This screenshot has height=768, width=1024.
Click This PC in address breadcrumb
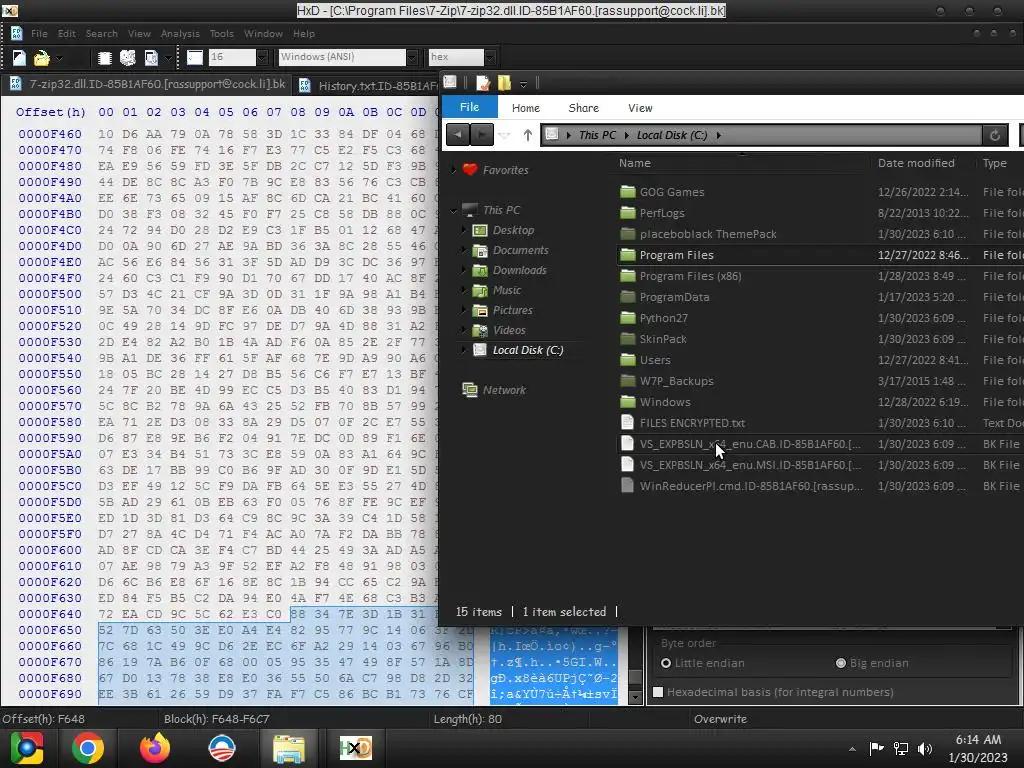click(597, 135)
